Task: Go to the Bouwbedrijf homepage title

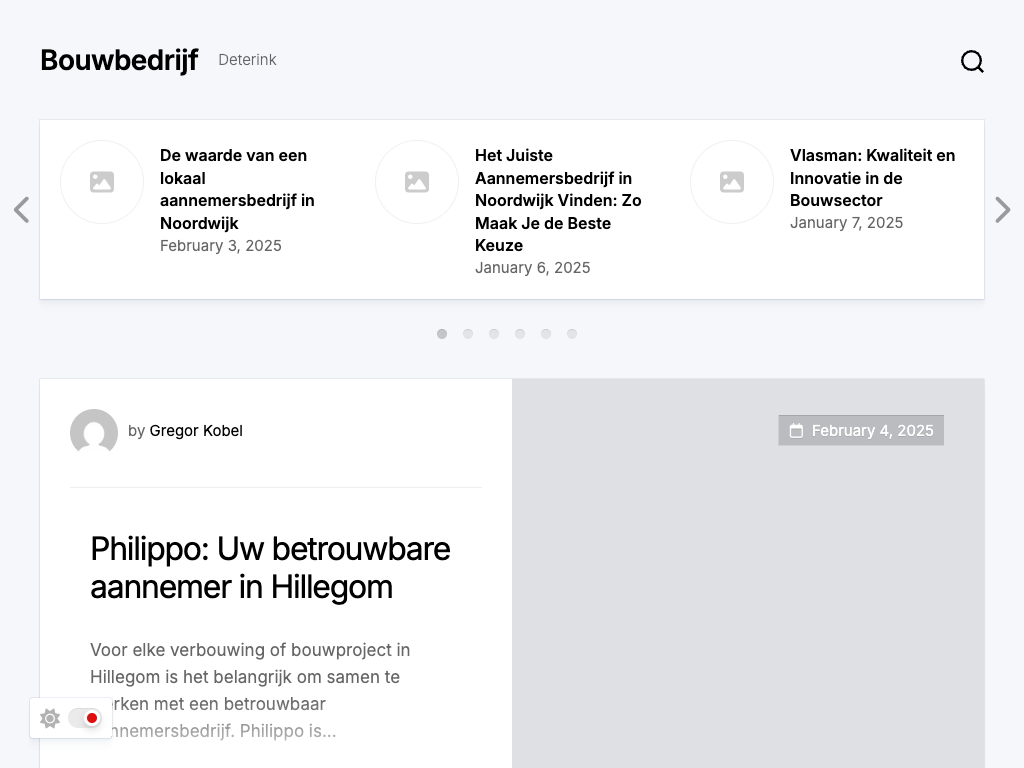Action: tap(119, 60)
